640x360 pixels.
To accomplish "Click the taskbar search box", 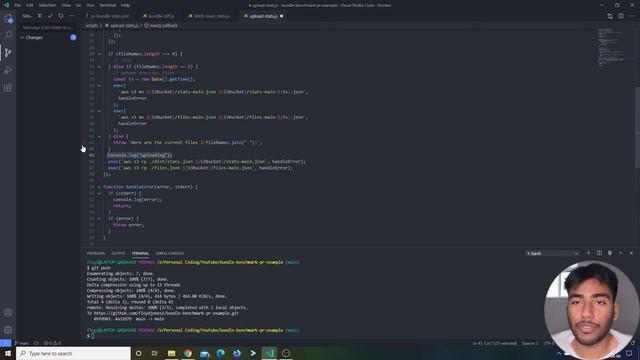I will point(73,353).
